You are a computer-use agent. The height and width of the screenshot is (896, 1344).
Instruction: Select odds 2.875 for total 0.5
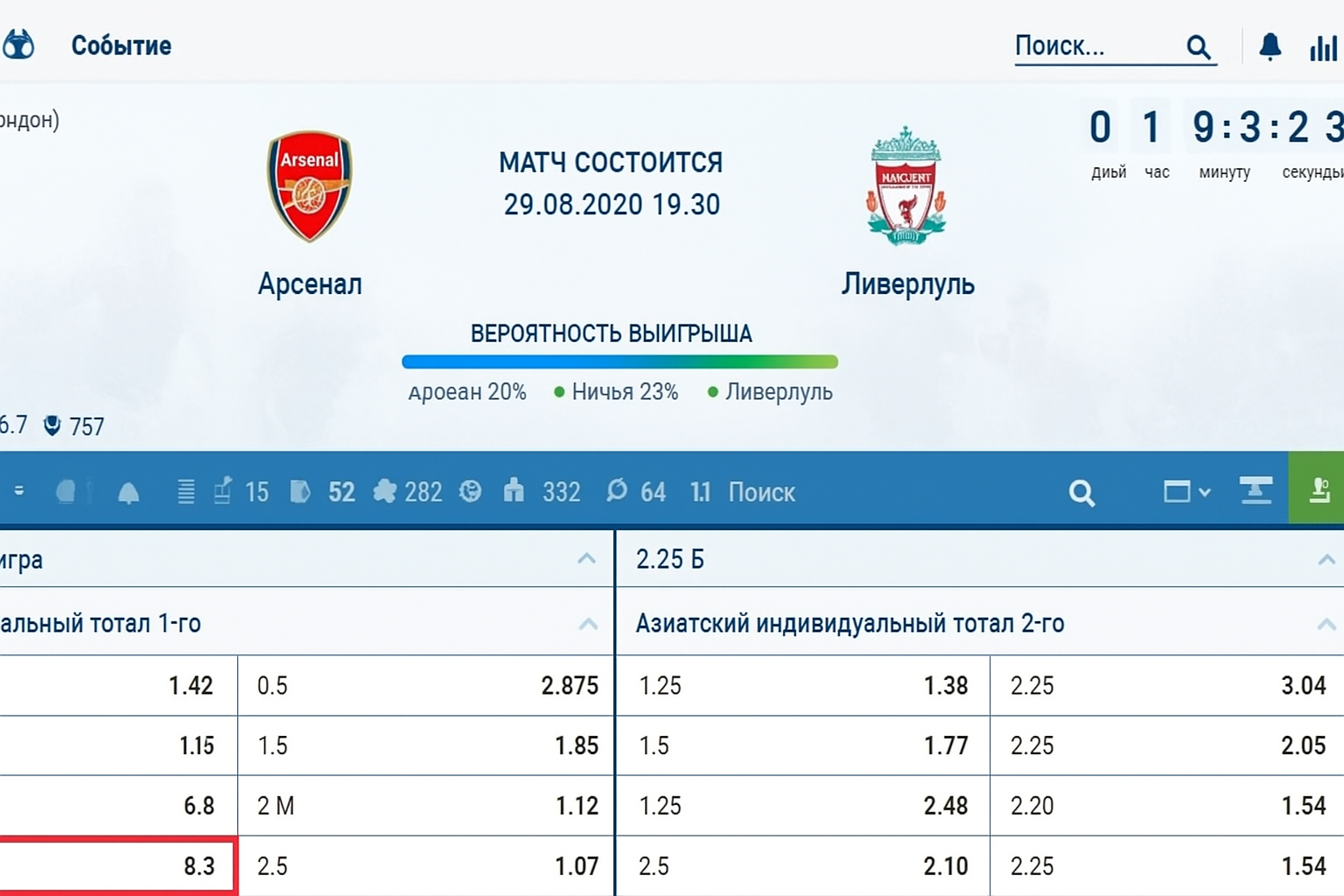(569, 685)
